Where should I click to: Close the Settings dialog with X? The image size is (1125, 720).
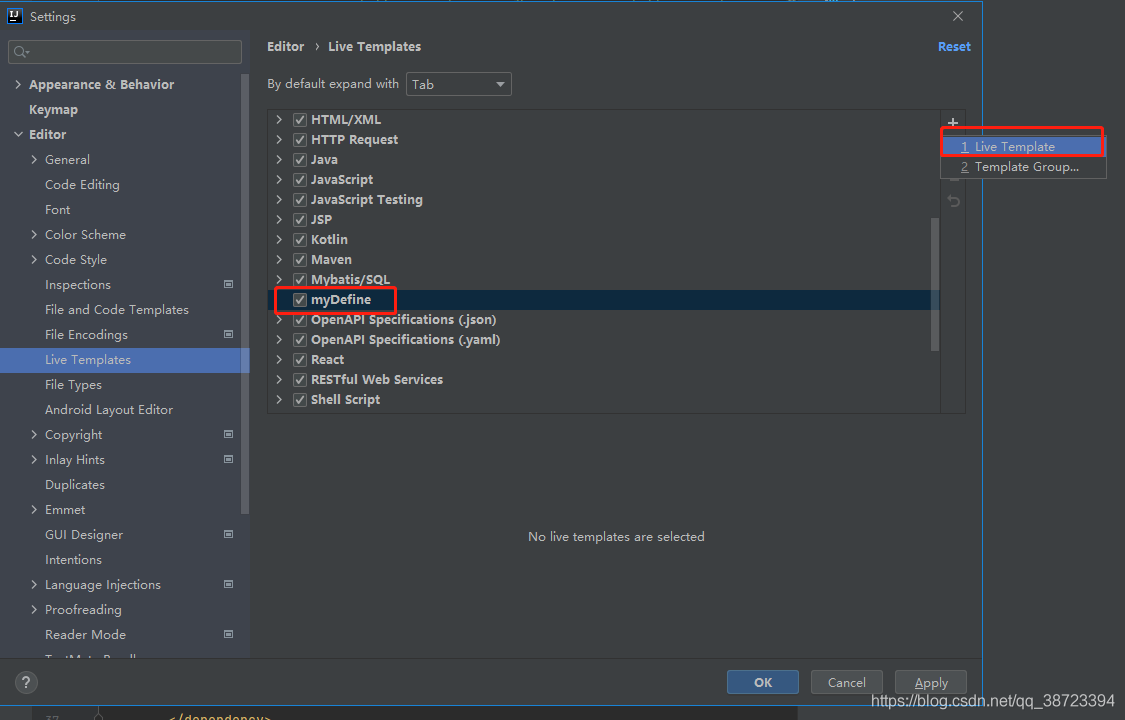(x=958, y=16)
